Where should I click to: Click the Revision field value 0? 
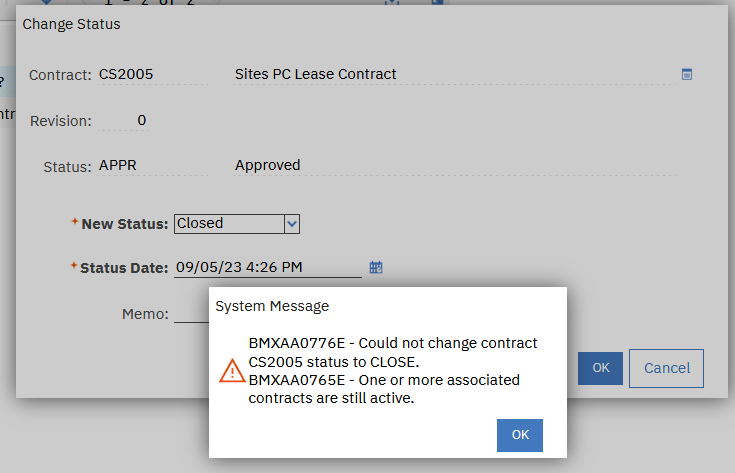pos(140,121)
